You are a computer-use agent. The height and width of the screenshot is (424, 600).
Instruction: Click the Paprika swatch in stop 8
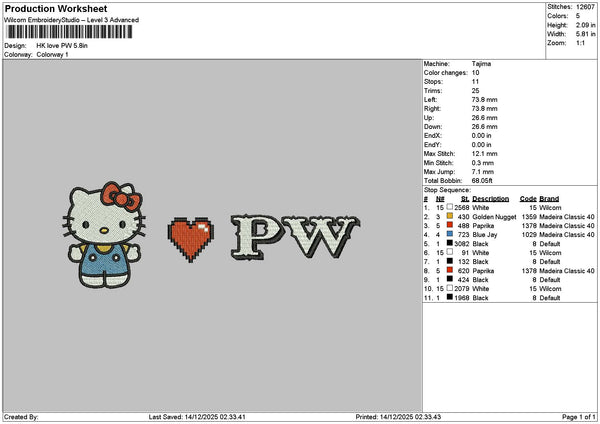pos(450,270)
